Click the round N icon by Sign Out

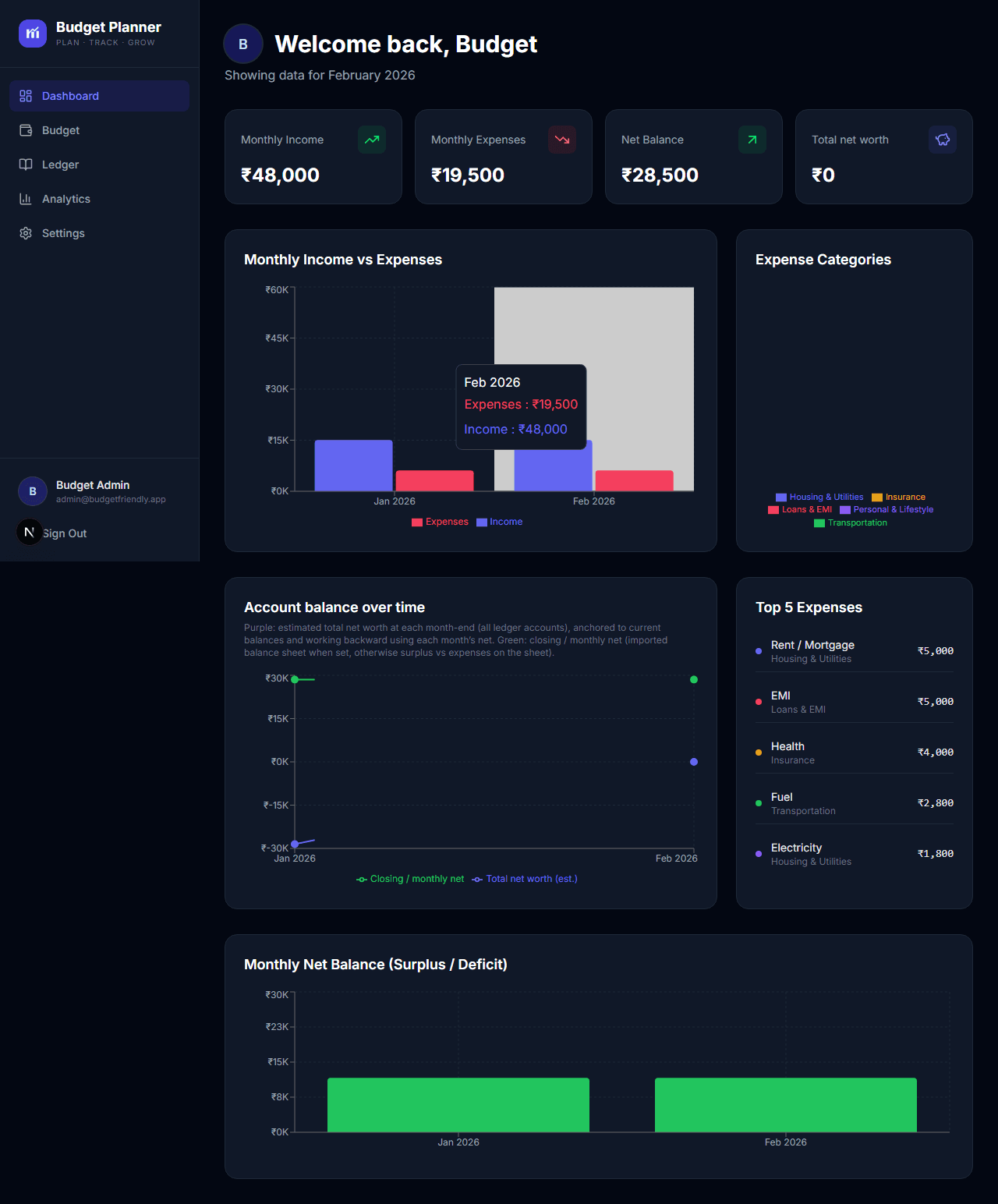(x=30, y=532)
